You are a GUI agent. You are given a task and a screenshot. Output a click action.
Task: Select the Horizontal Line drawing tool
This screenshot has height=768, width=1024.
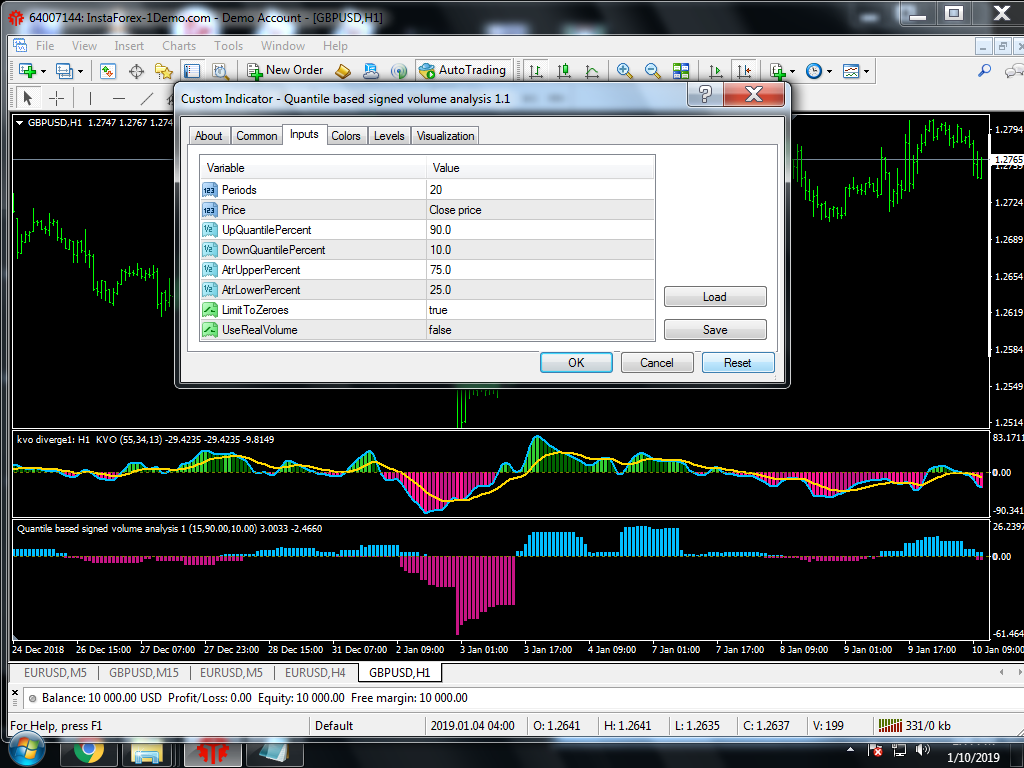pyautogui.click(x=118, y=99)
